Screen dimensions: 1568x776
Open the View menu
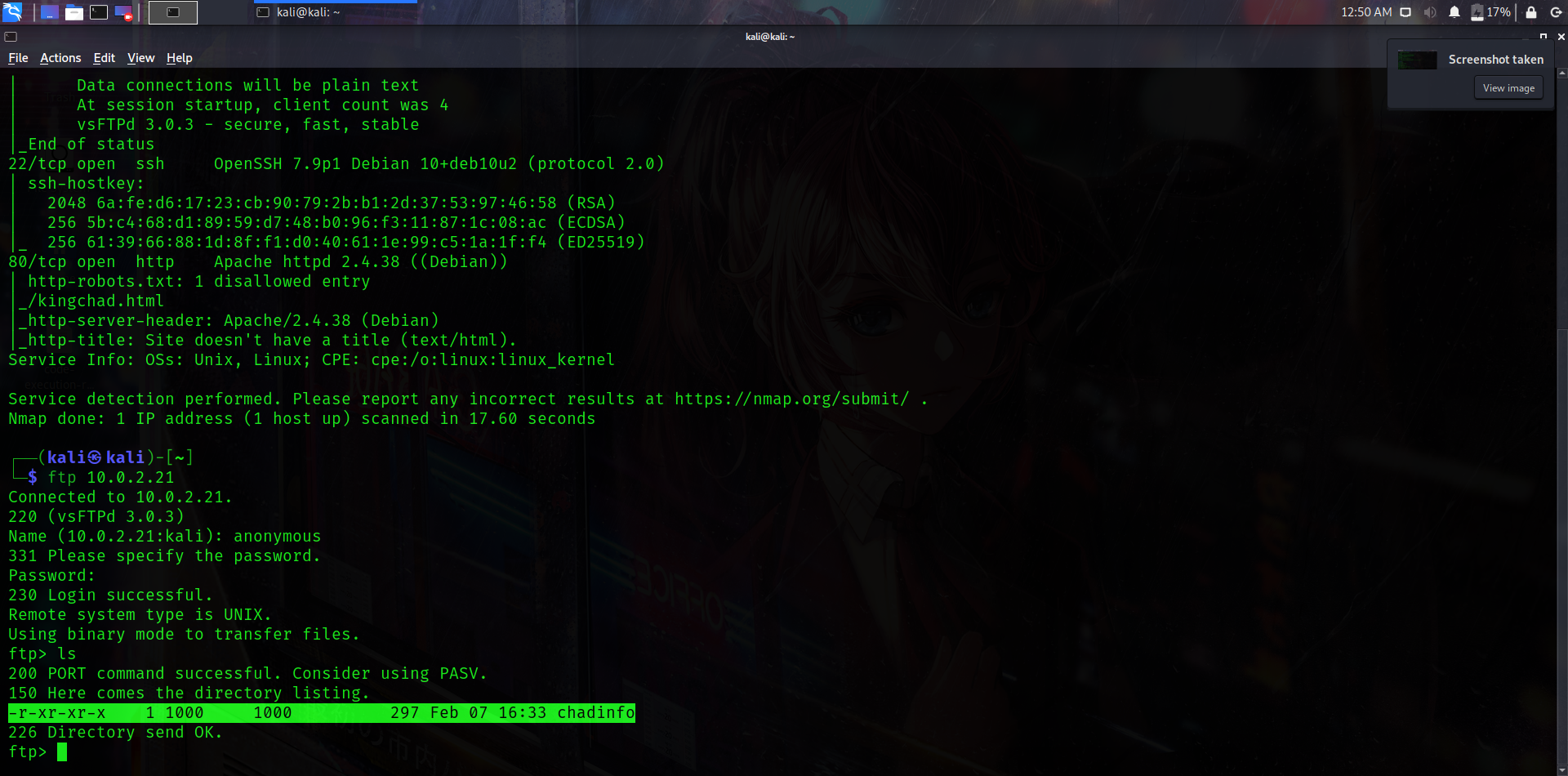(140, 58)
